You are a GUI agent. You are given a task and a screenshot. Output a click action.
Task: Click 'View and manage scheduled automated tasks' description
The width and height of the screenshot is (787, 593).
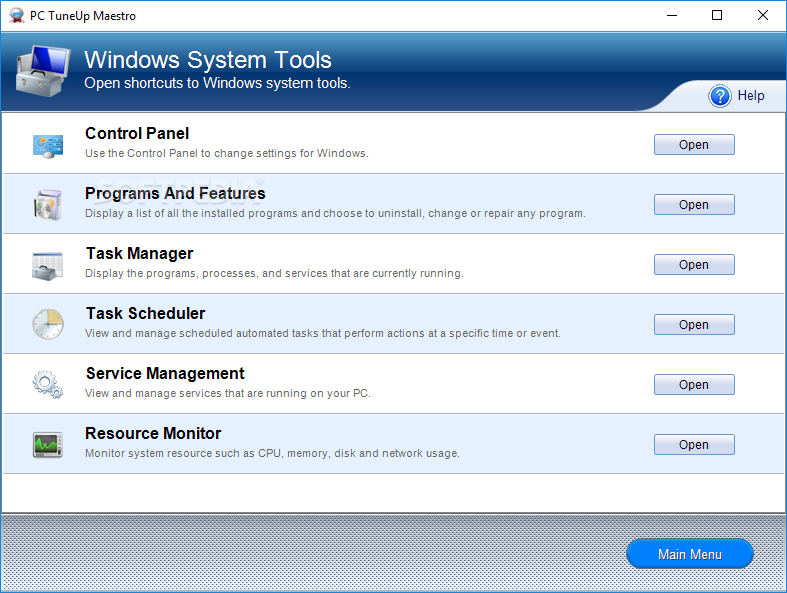click(323, 333)
